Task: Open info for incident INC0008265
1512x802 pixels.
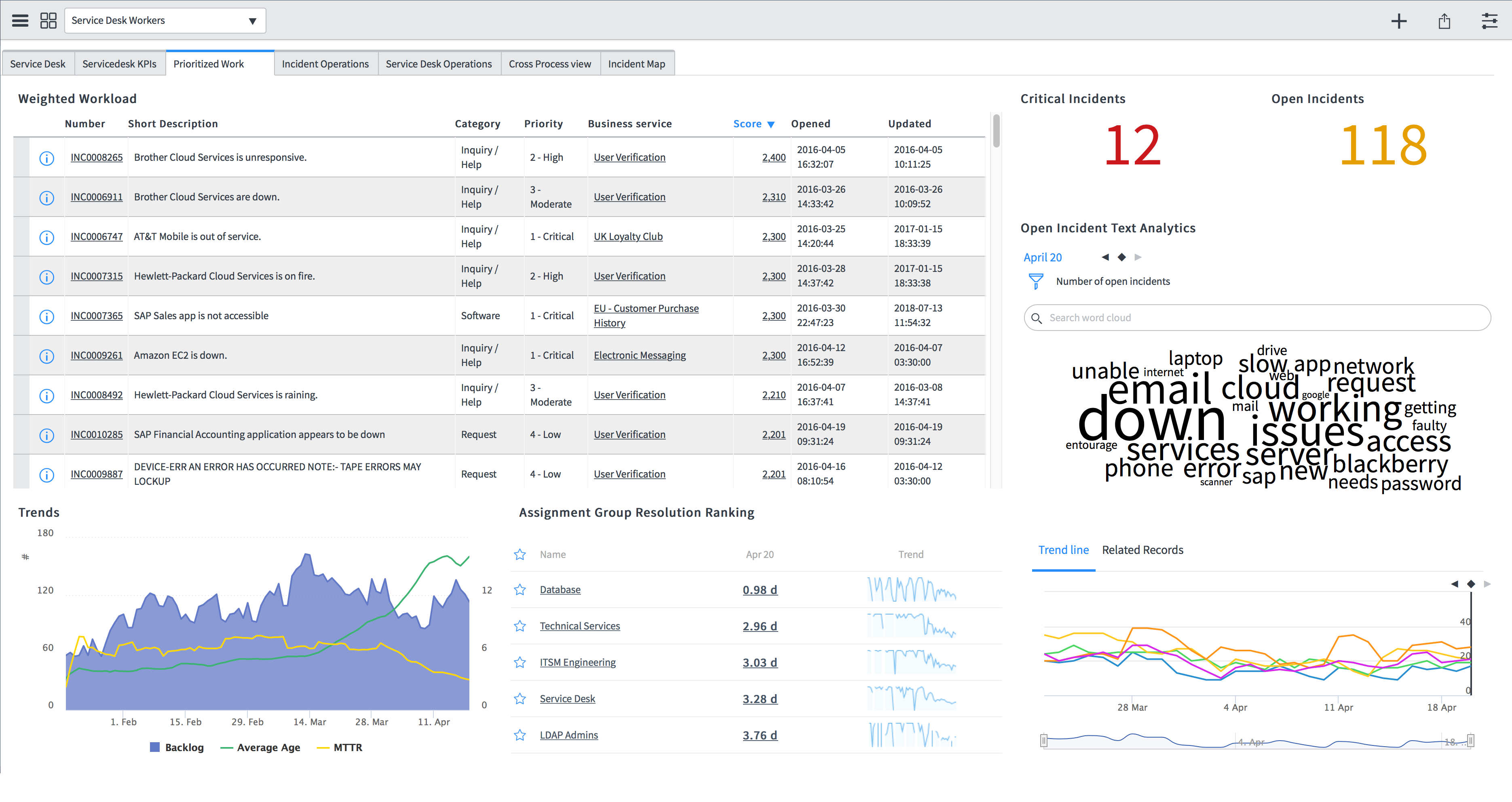Action: tap(46, 158)
